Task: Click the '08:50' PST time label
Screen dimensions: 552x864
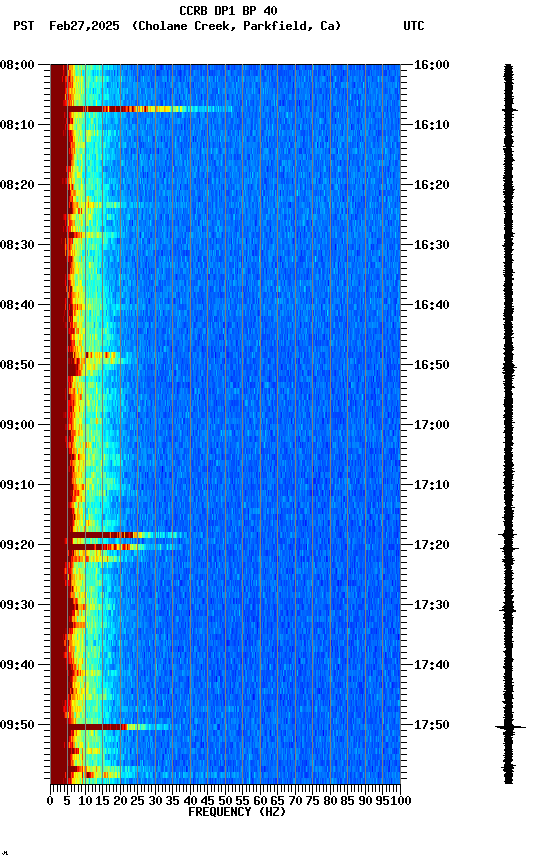Action: [x=17, y=365]
